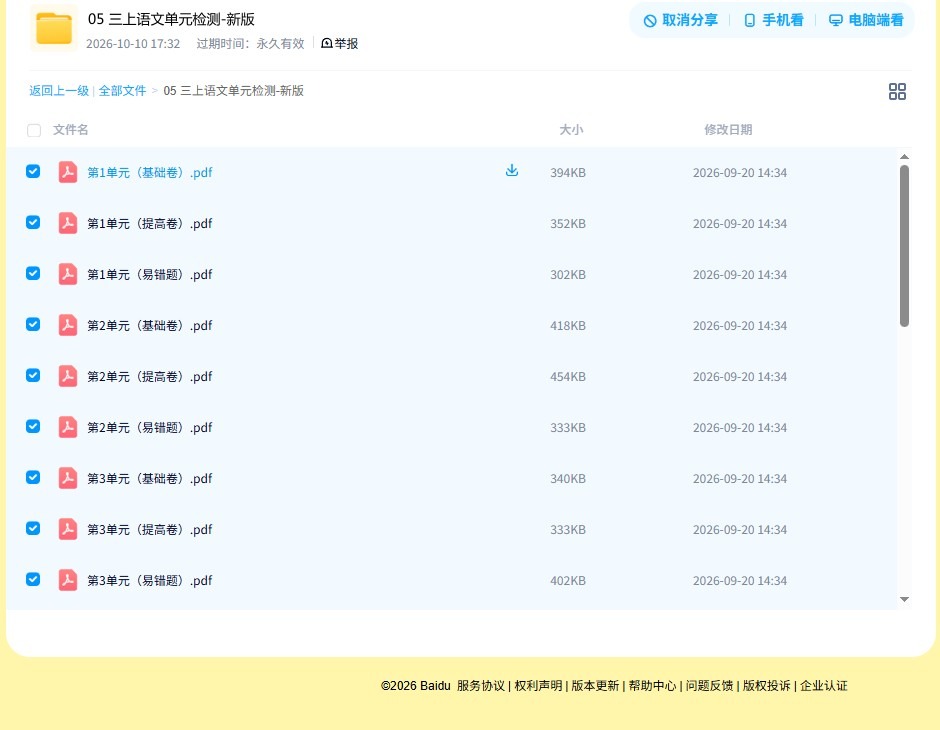Click 全部文件 breadcrumb link
Image resolution: width=940 pixels, height=730 pixels.
122,91
